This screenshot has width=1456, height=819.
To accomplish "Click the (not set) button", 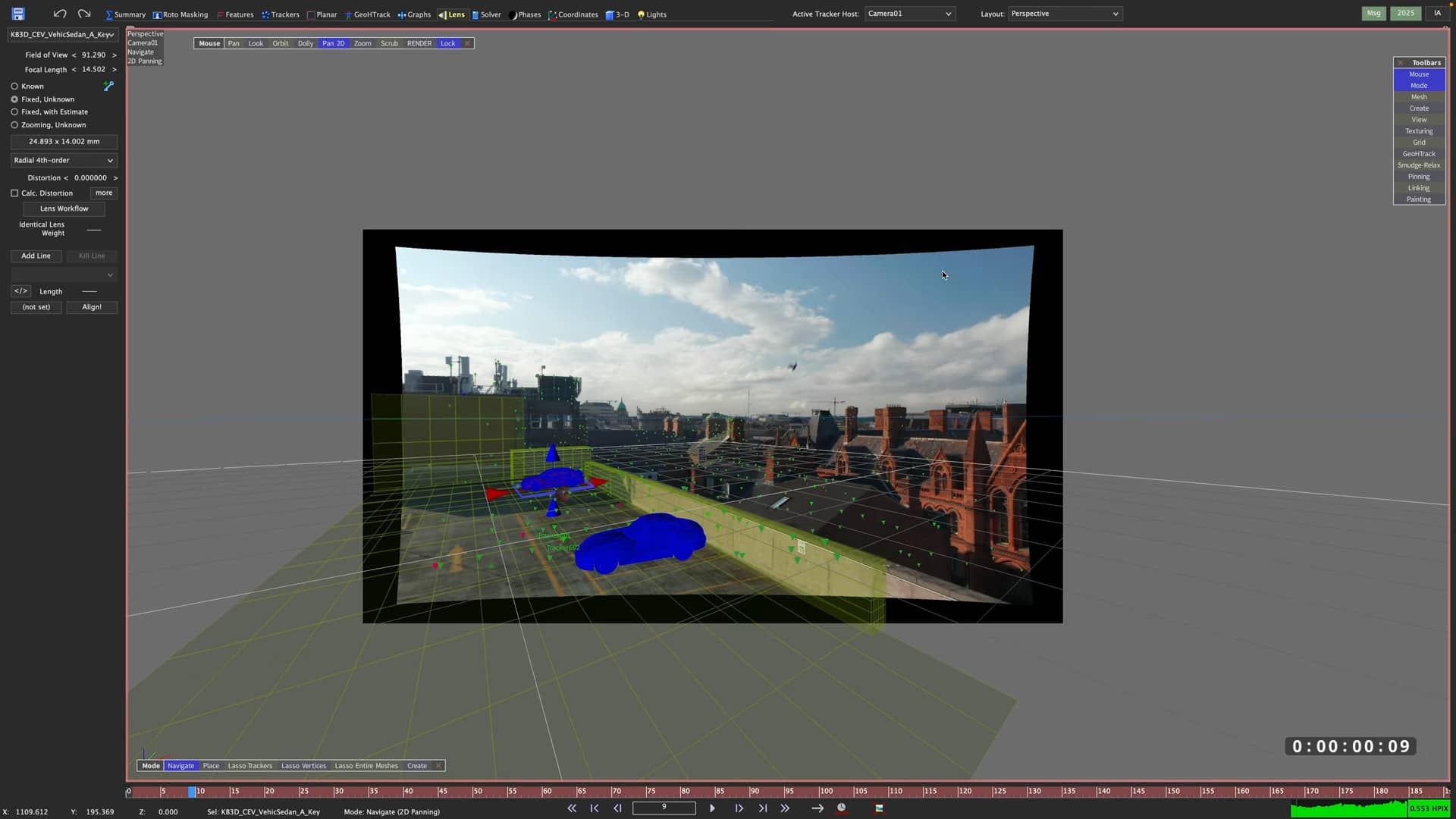I will (x=36, y=307).
